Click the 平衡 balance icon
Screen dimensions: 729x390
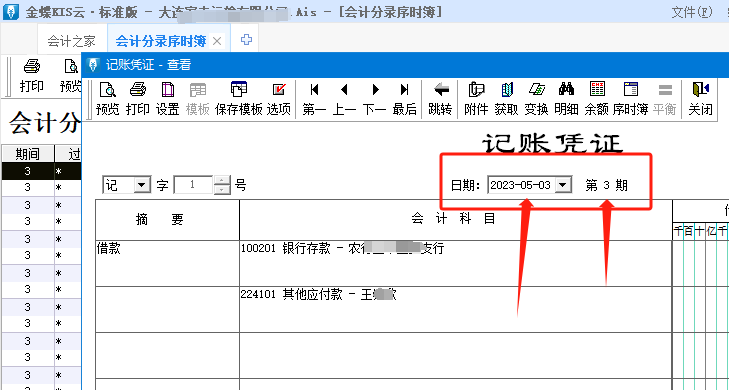(x=664, y=99)
